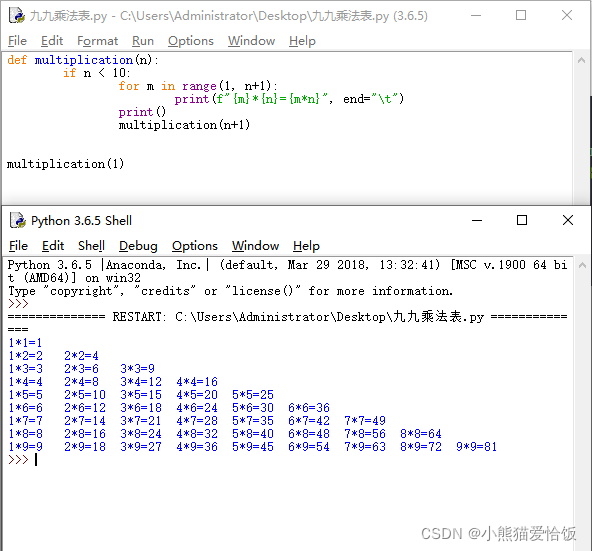Click the 'multiplication(n+1)' recursive call line
This screenshot has height=551, width=592.
click(184, 125)
